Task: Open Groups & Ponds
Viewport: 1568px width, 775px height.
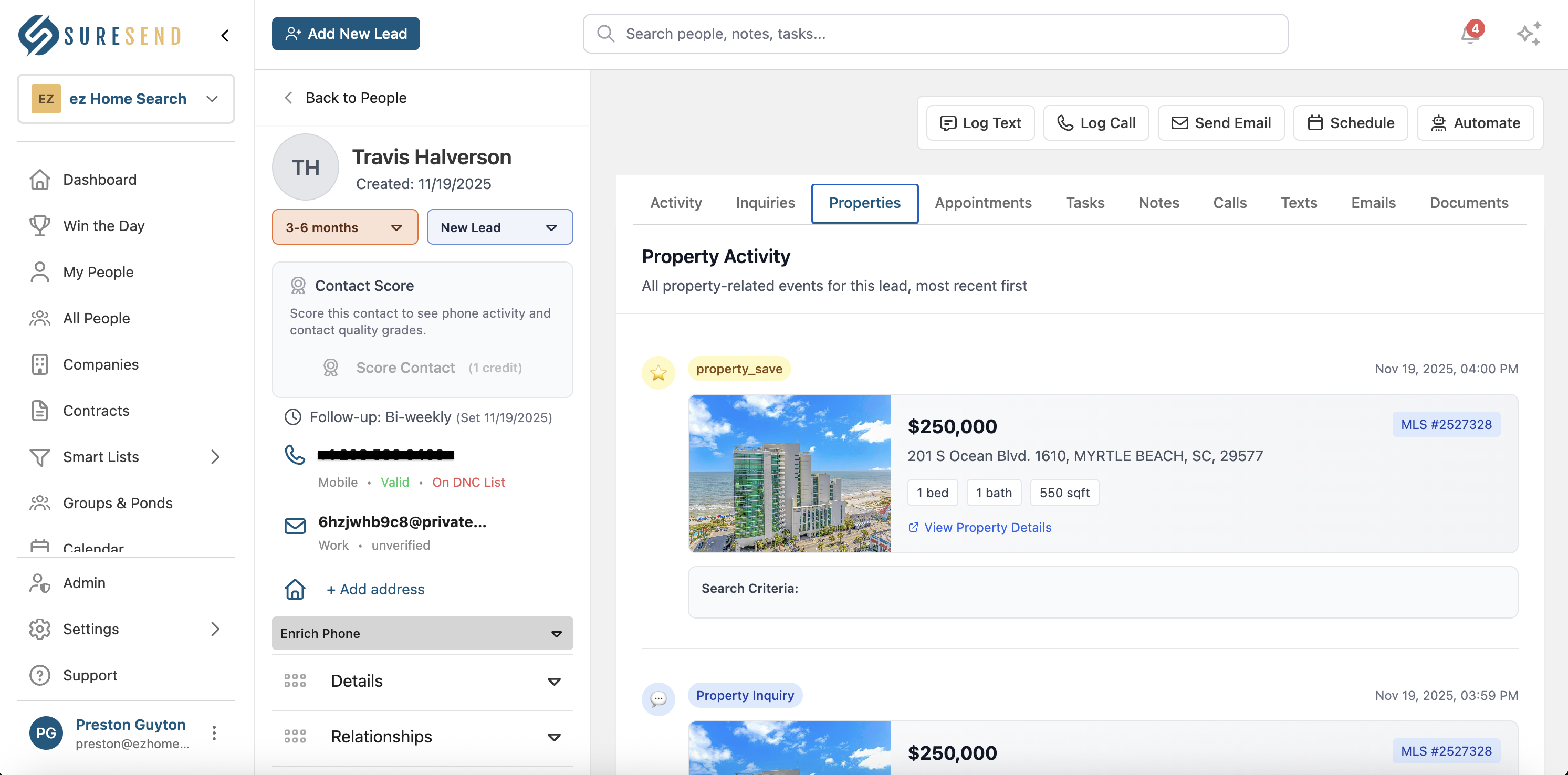Action: point(118,503)
